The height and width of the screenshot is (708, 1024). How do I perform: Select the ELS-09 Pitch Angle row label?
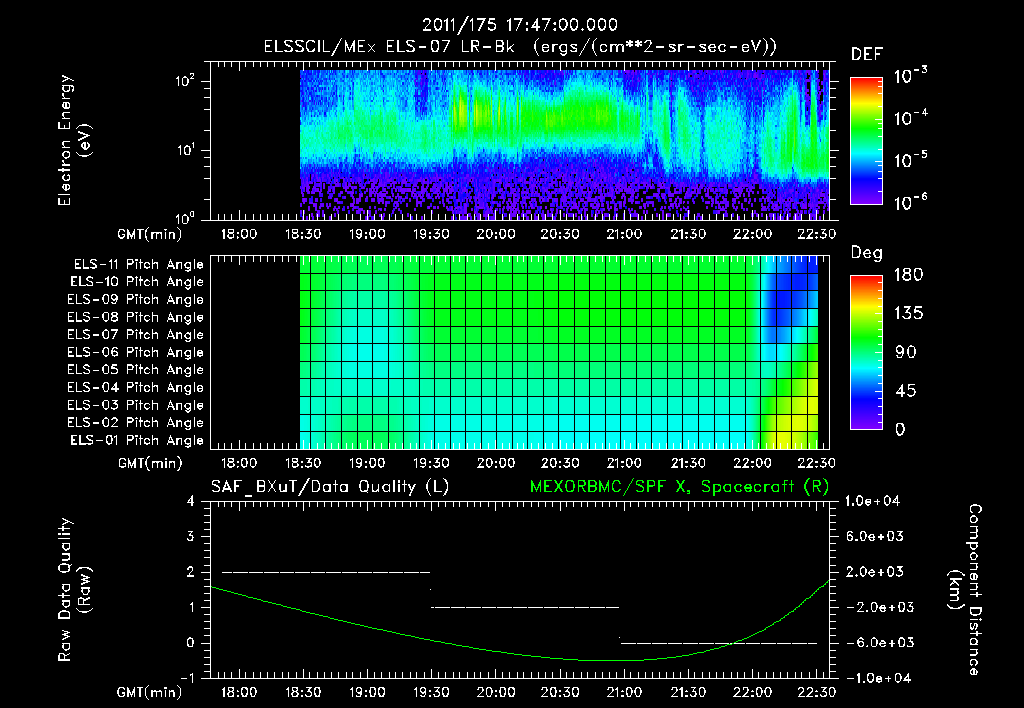tap(136, 300)
